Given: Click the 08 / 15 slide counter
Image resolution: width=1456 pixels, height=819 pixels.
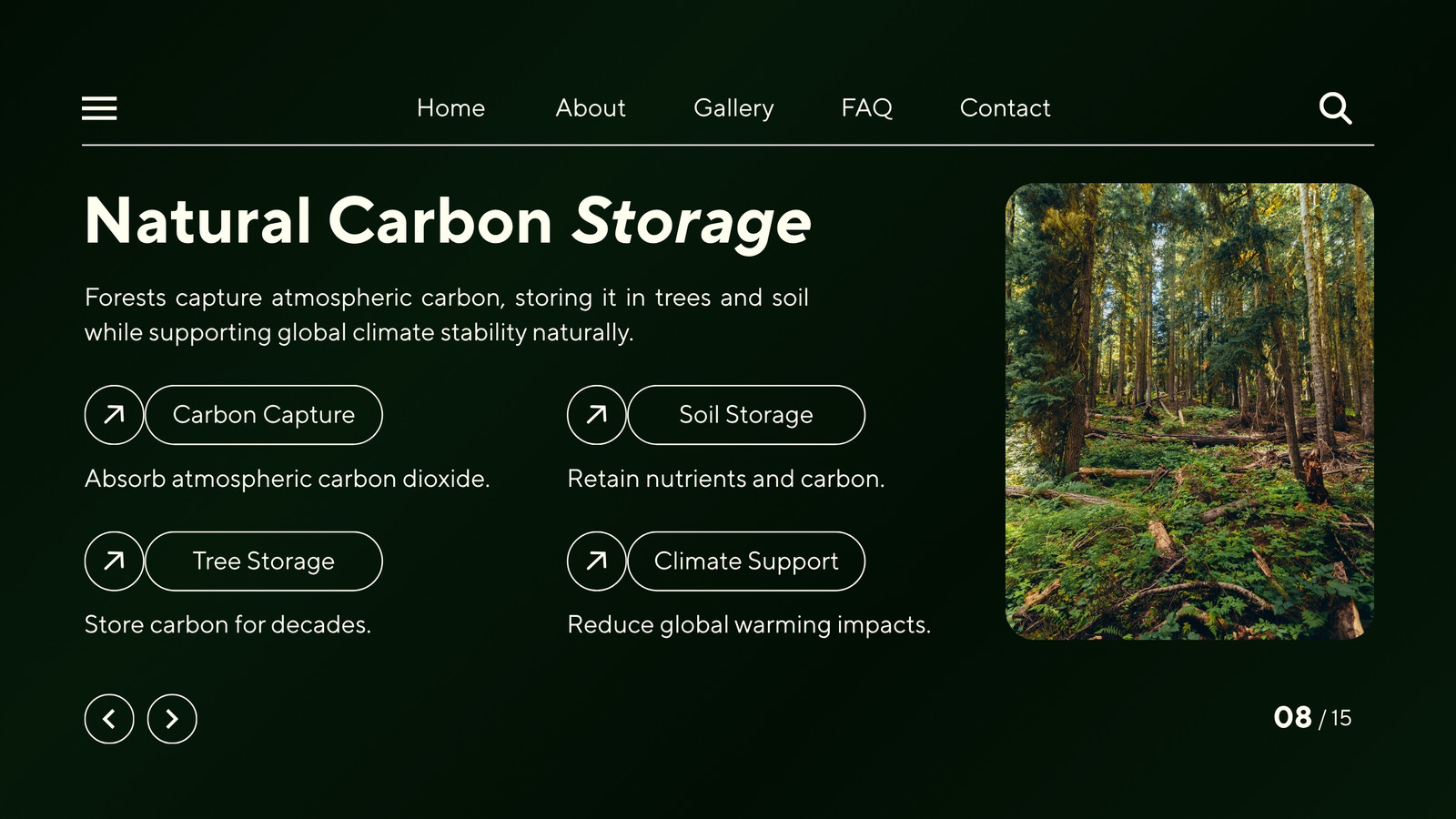Looking at the screenshot, I should (x=1312, y=718).
